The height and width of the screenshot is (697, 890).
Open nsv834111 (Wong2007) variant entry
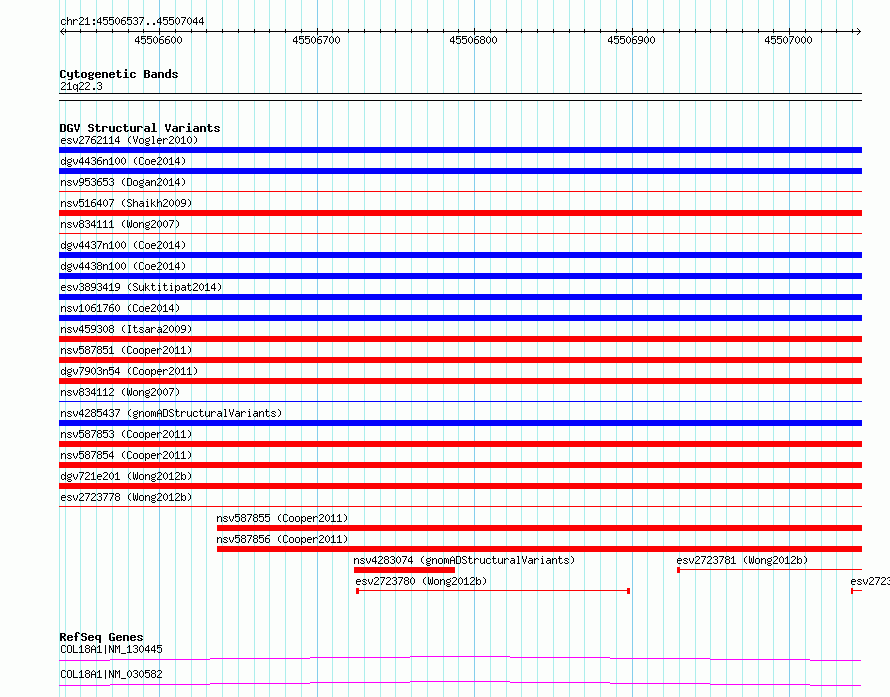click(120, 224)
